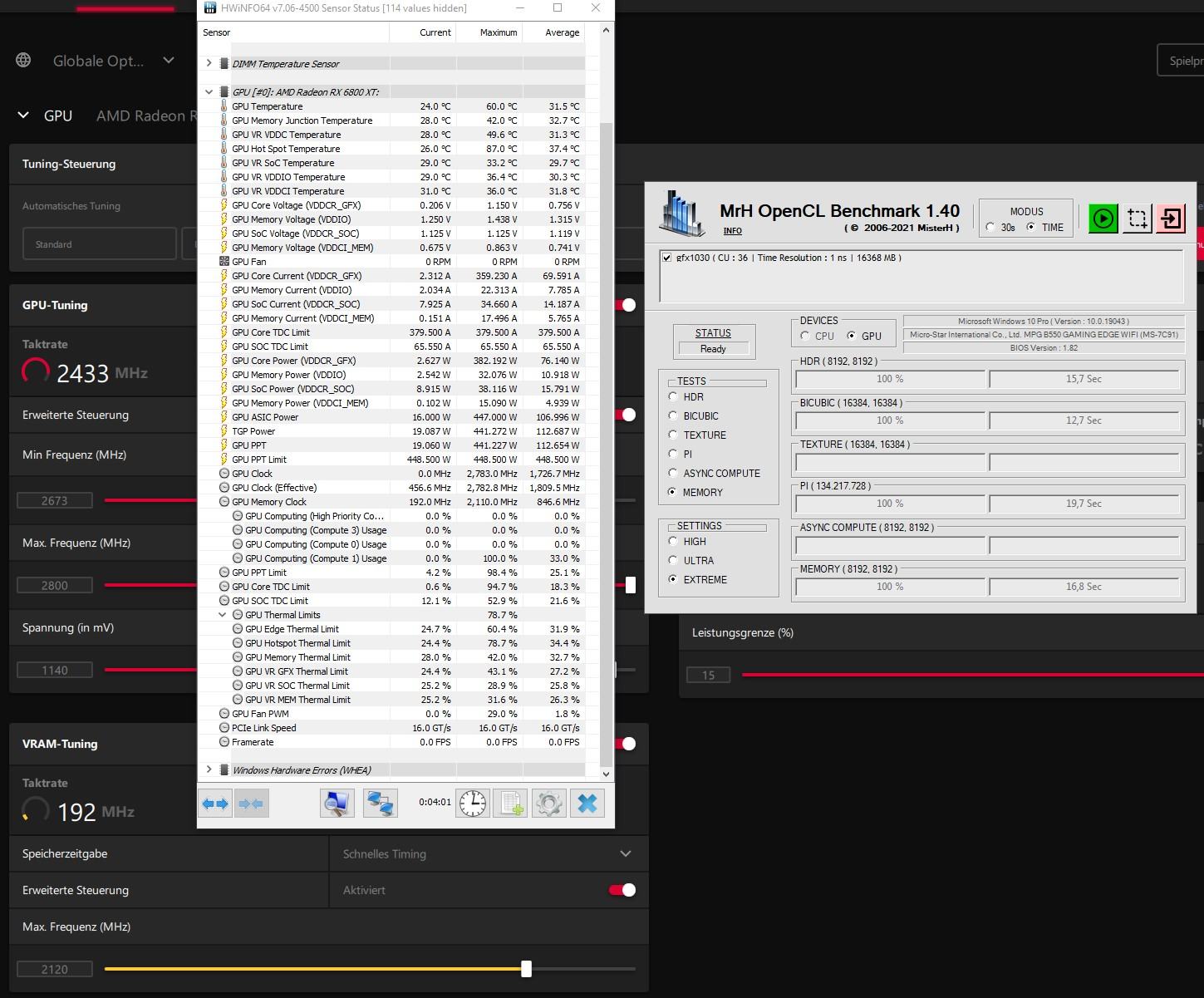Reset the HWiNFO timer clock icon

point(473,804)
